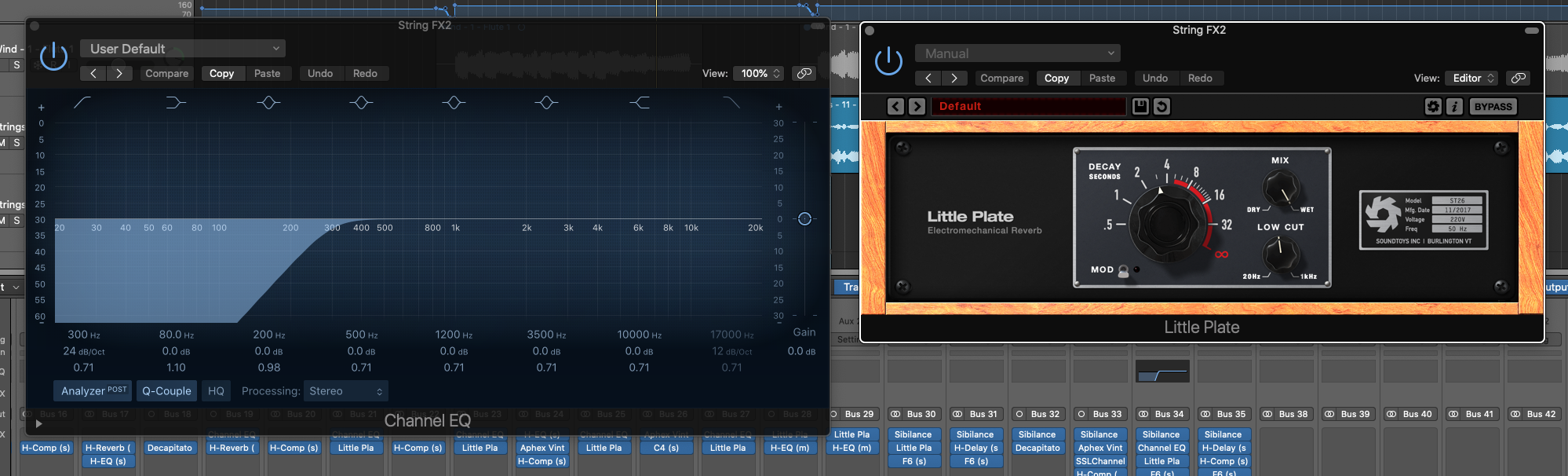Click the Channel EQ Gain slider handle
Image resolution: width=1568 pixels, height=476 pixels.
click(x=804, y=219)
